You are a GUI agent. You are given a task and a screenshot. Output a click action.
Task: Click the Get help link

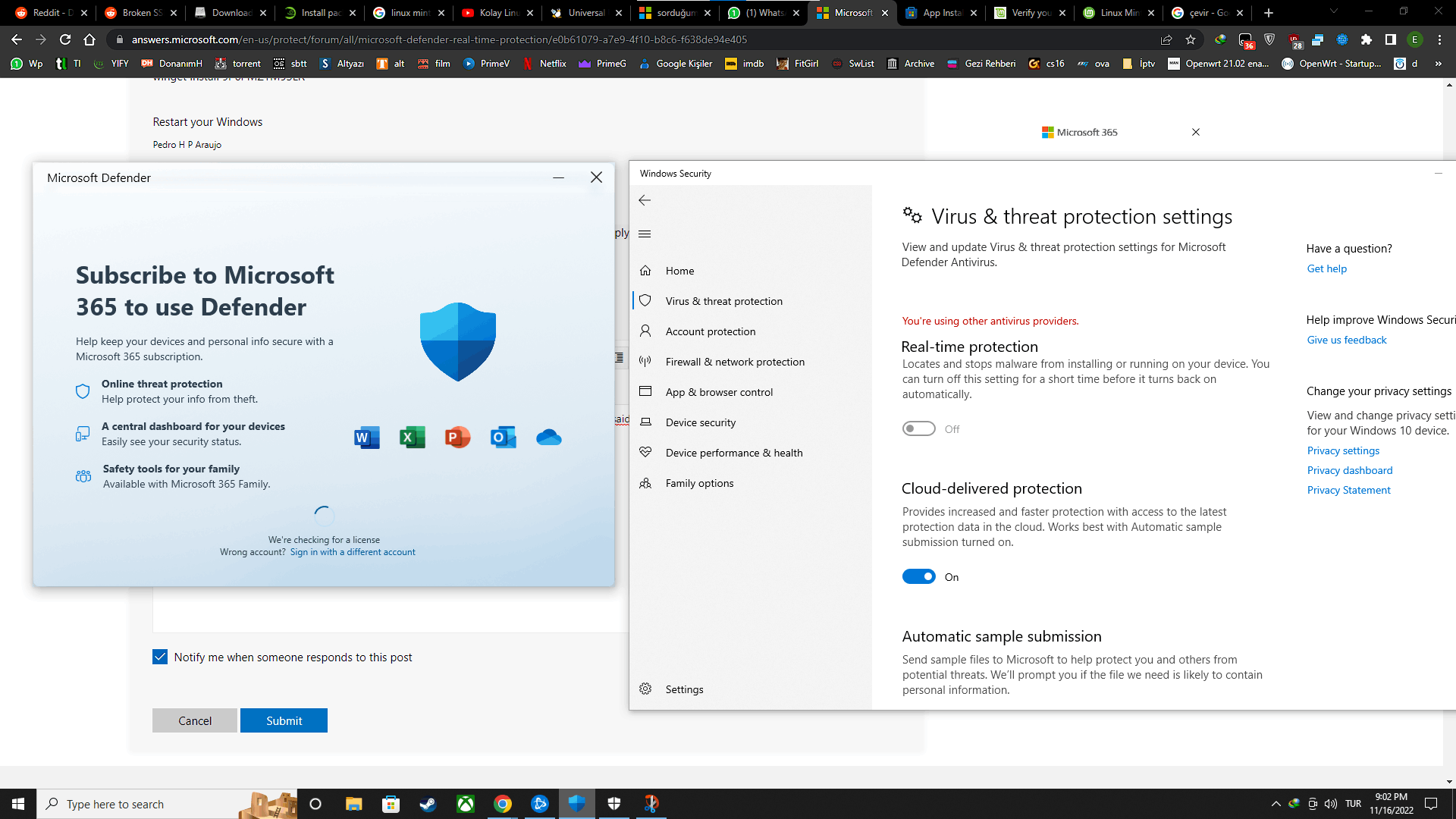click(x=1326, y=268)
